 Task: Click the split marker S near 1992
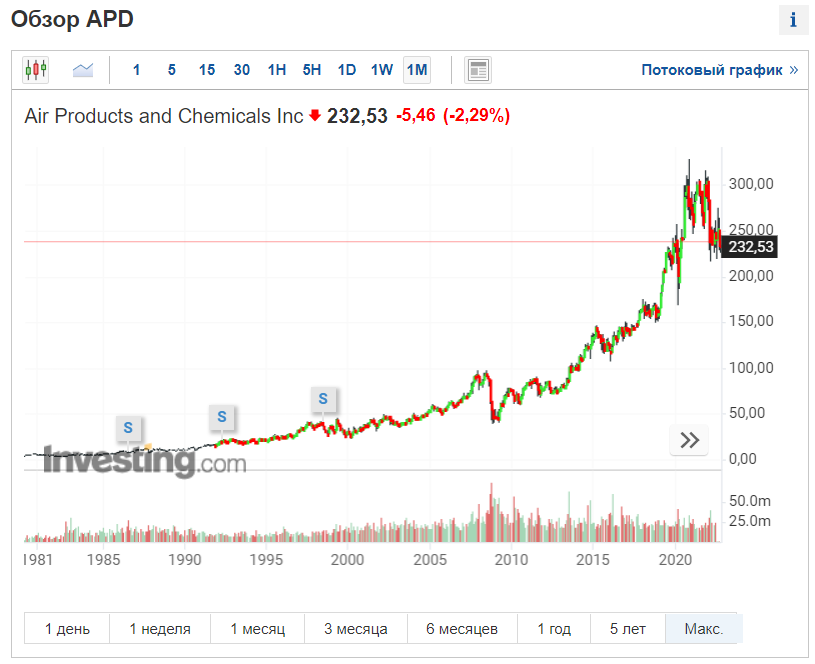coord(222,416)
